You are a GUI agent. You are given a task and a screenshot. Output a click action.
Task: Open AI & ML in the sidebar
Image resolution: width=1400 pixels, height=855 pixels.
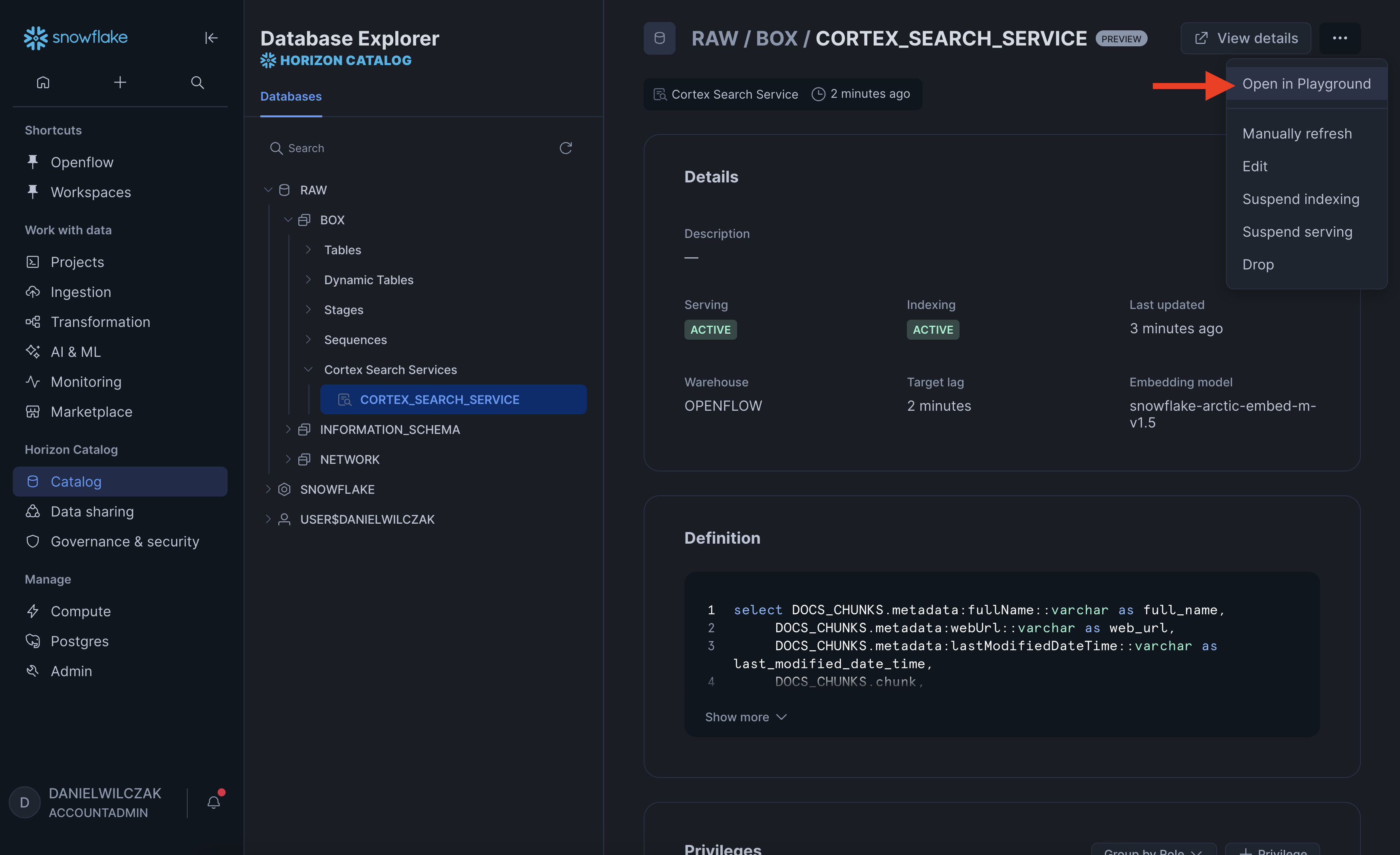coord(75,352)
